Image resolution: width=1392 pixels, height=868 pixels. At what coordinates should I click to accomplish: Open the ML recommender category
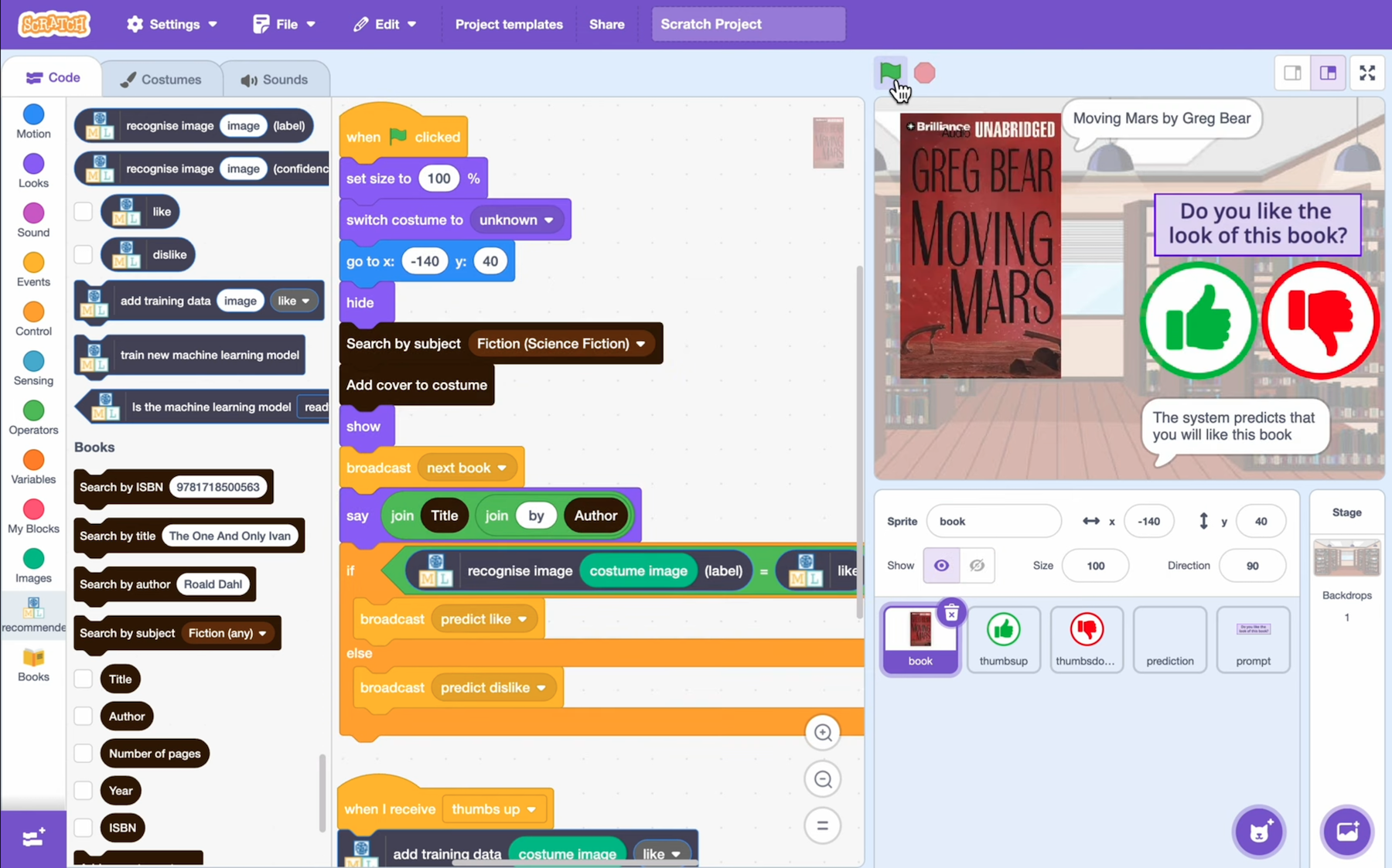33,615
